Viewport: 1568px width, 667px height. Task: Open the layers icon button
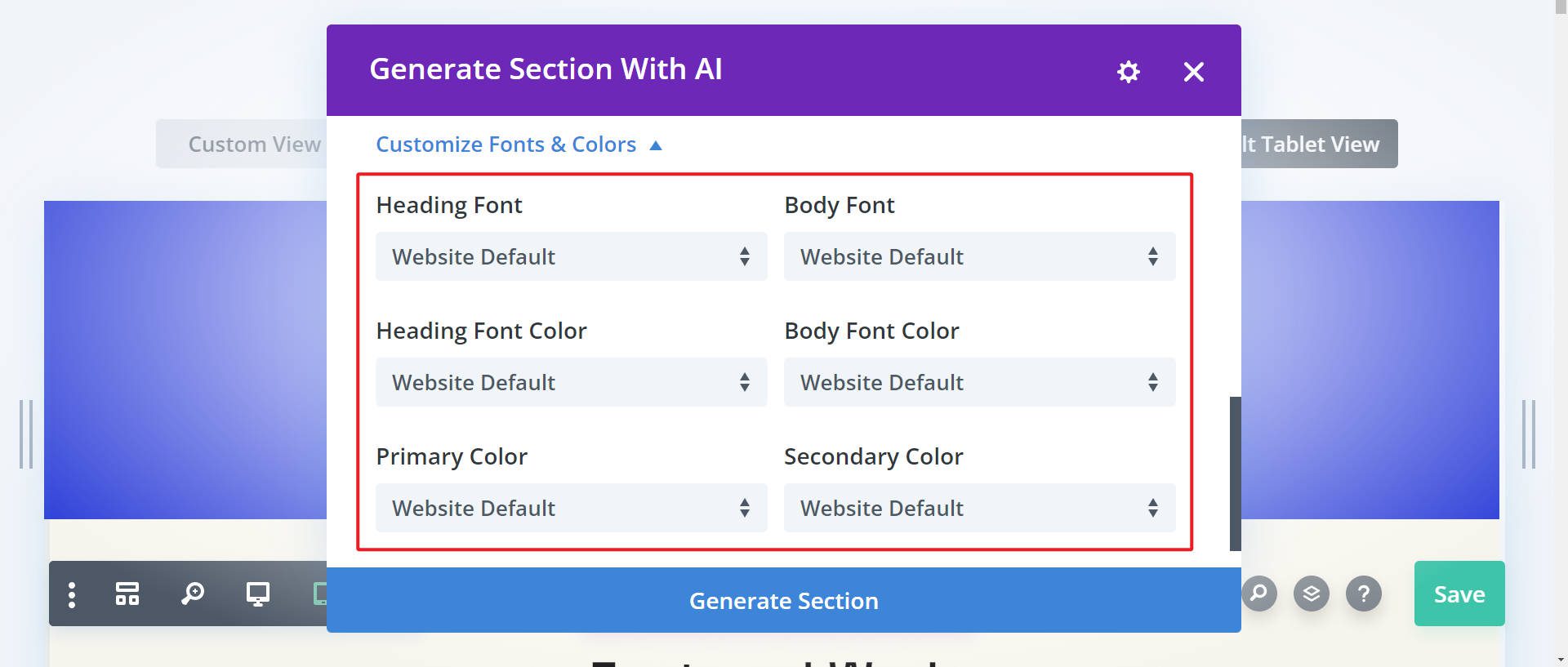click(1312, 594)
